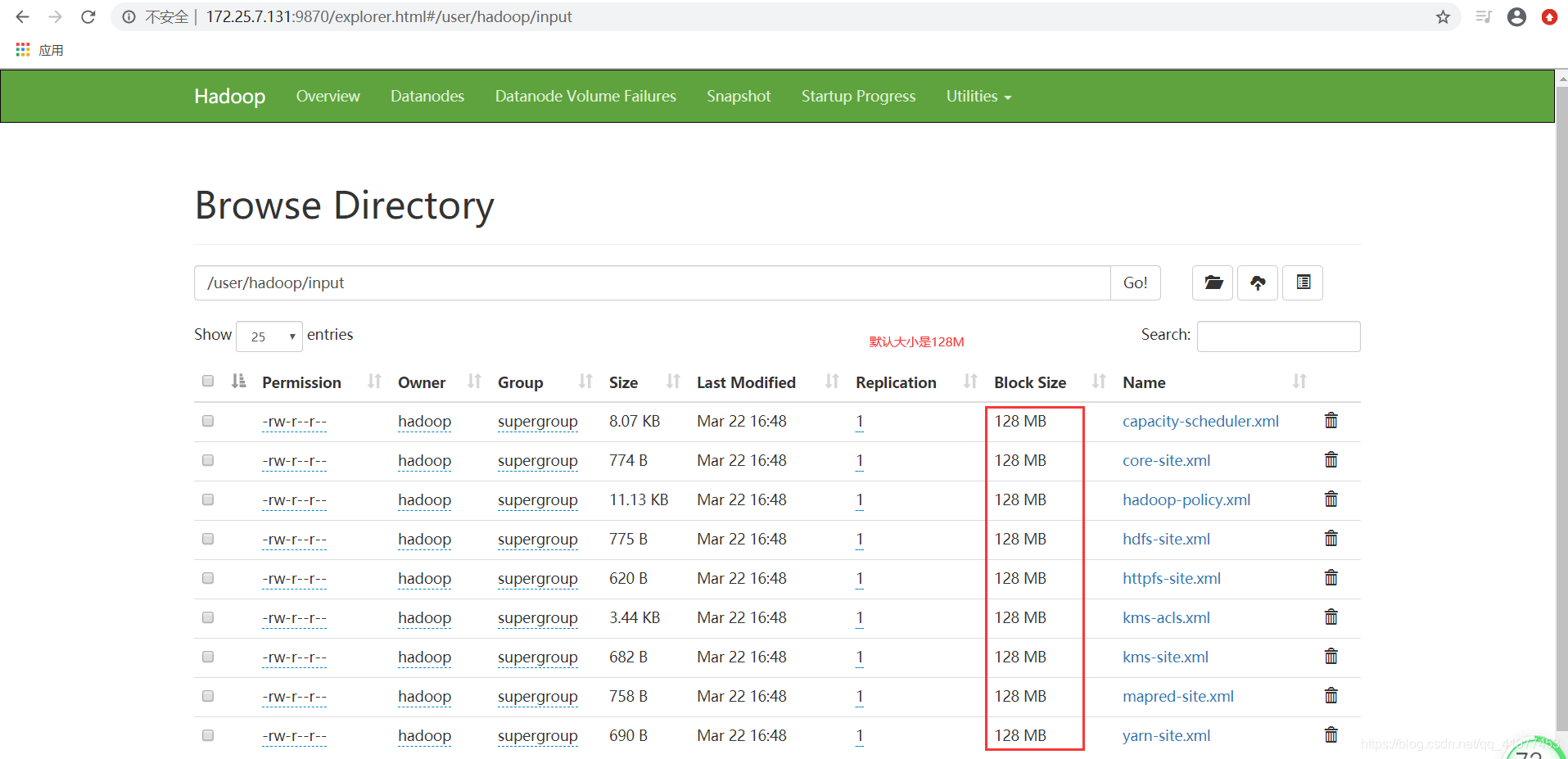
Task: Open the Snapshot tab
Action: [x=739, y=96]
